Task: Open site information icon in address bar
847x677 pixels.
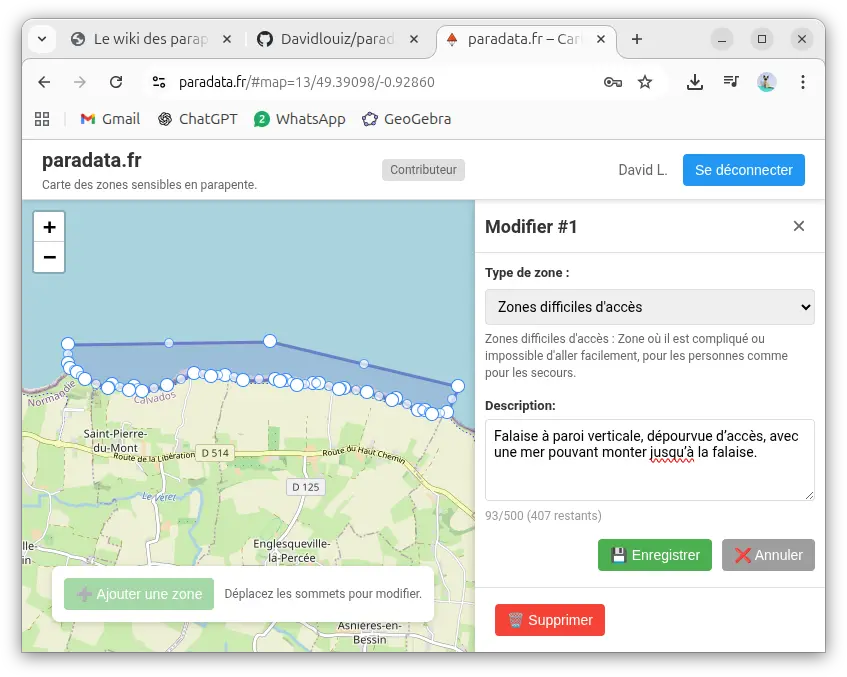Action: pyautogui.click(x=159, y=82)
